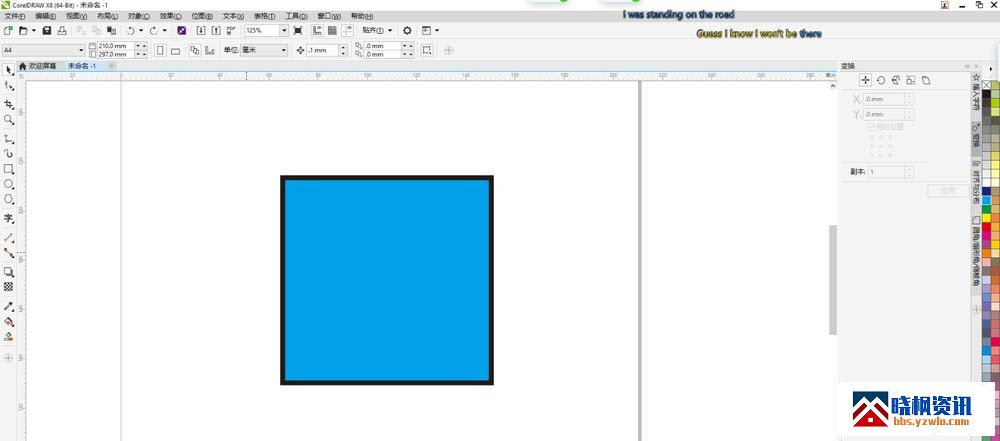Set page orientation to landscape
This screenshot has width=1000, height=441.
coord(175,50)
